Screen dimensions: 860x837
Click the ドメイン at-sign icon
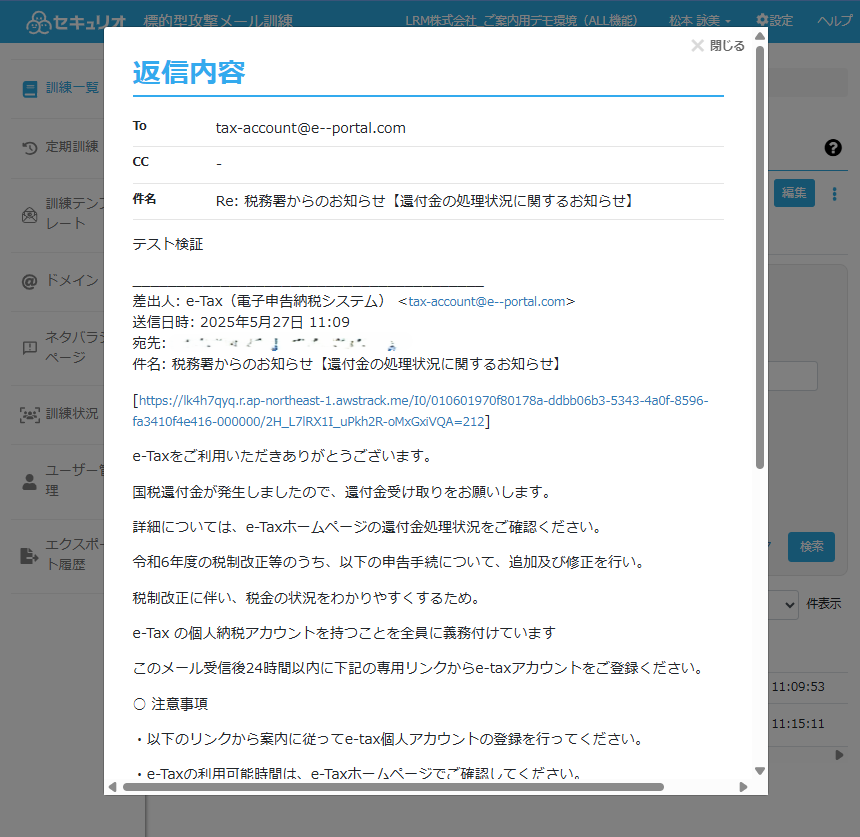point(30,282)
